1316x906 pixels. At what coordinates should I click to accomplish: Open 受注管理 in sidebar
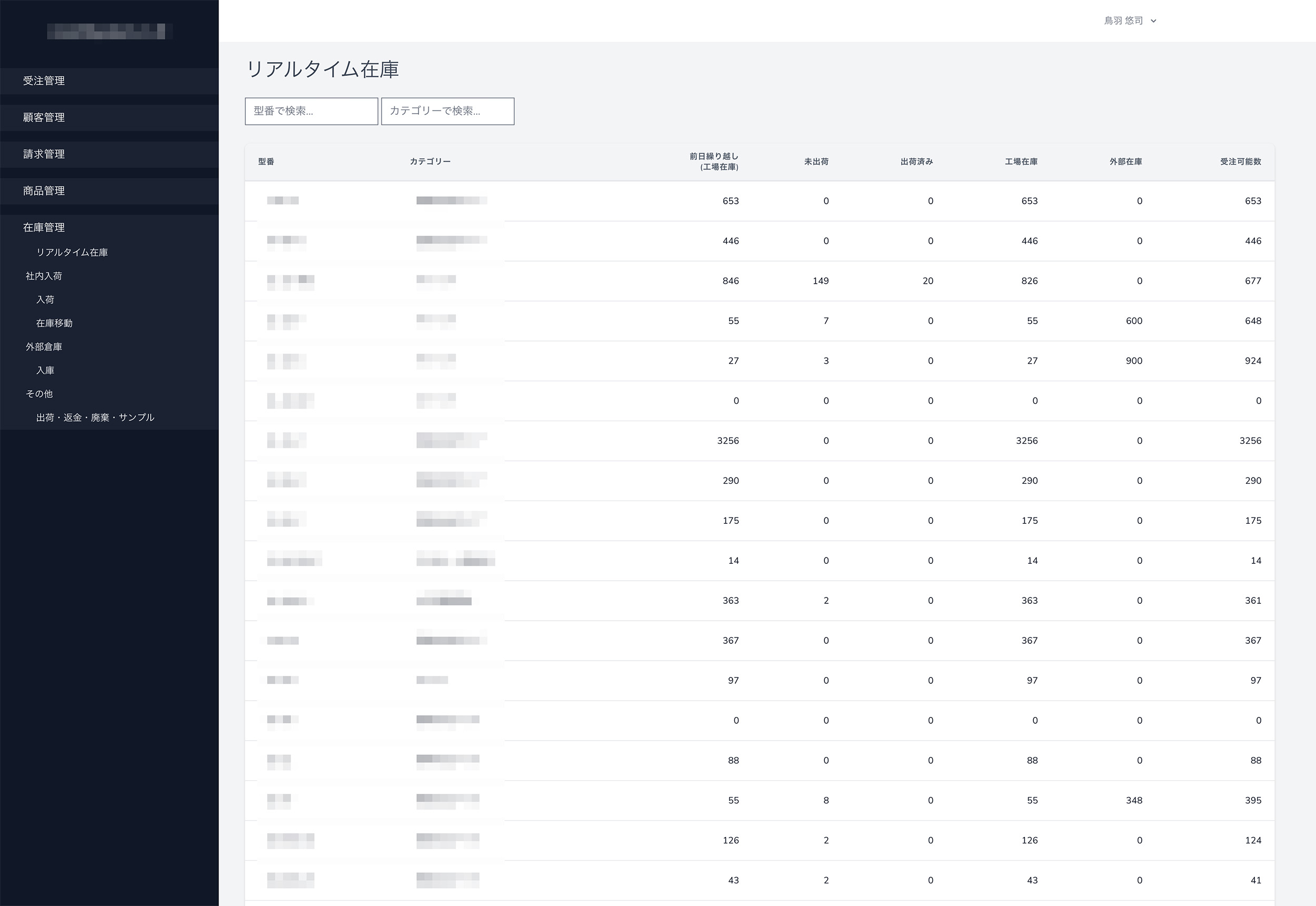[x=44, y=81]
